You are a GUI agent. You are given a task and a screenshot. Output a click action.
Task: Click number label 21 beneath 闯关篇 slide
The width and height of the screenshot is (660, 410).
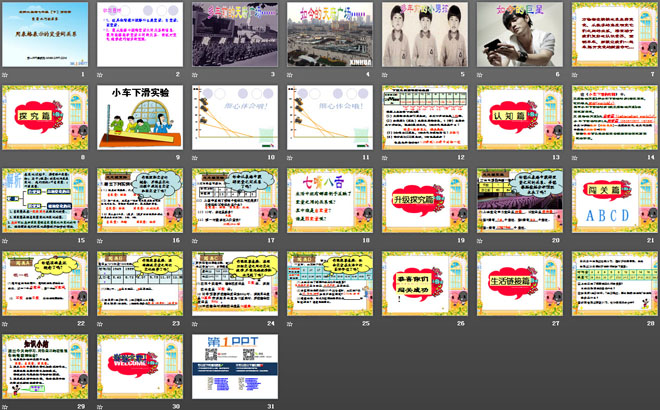tap(651, 240)
